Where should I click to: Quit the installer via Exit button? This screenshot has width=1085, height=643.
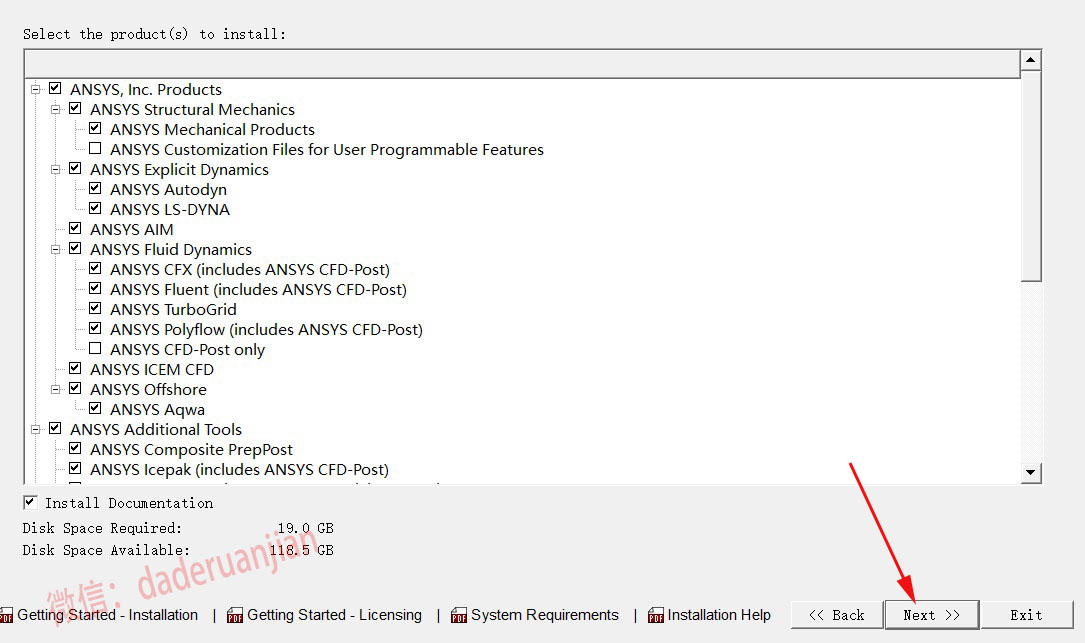point(1027,615)
